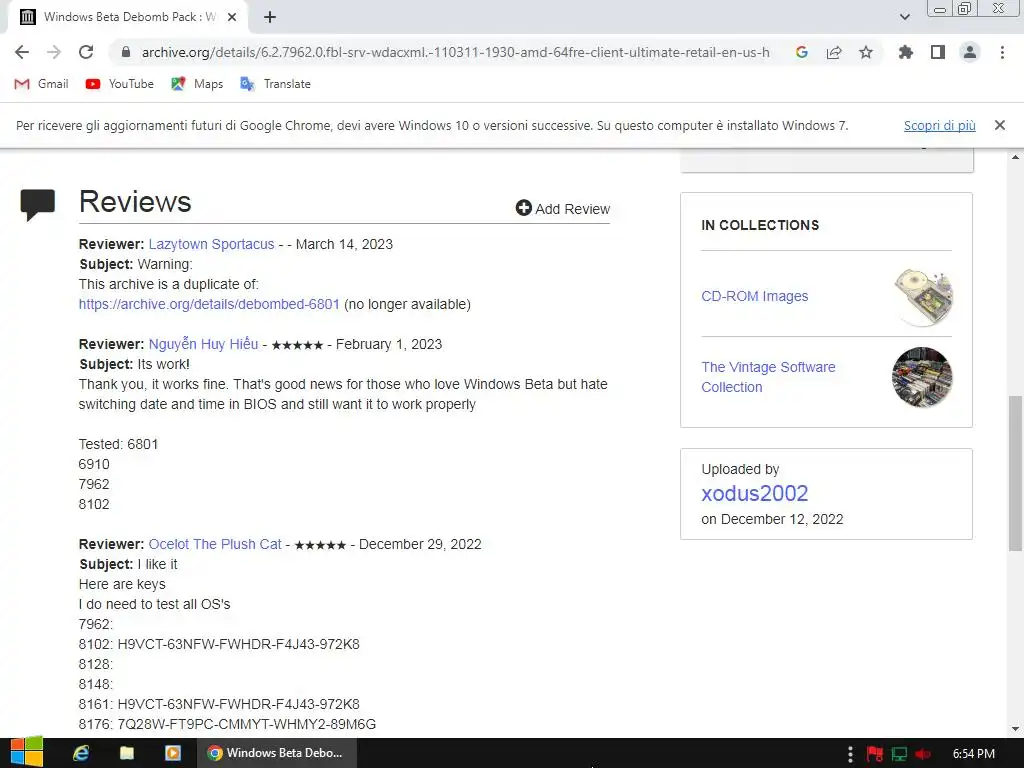Open a new tab with the plus icon
This screenshot has width=1024, height=768.
click(270, 17)
